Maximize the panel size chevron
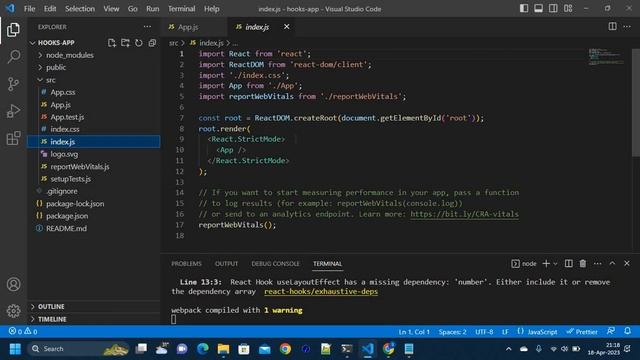 [612, 264]
